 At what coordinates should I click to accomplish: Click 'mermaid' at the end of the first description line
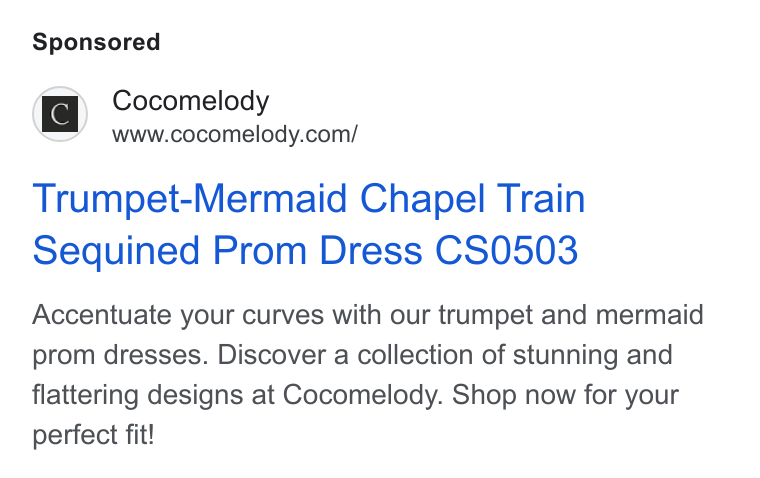(x=649, y=315)
